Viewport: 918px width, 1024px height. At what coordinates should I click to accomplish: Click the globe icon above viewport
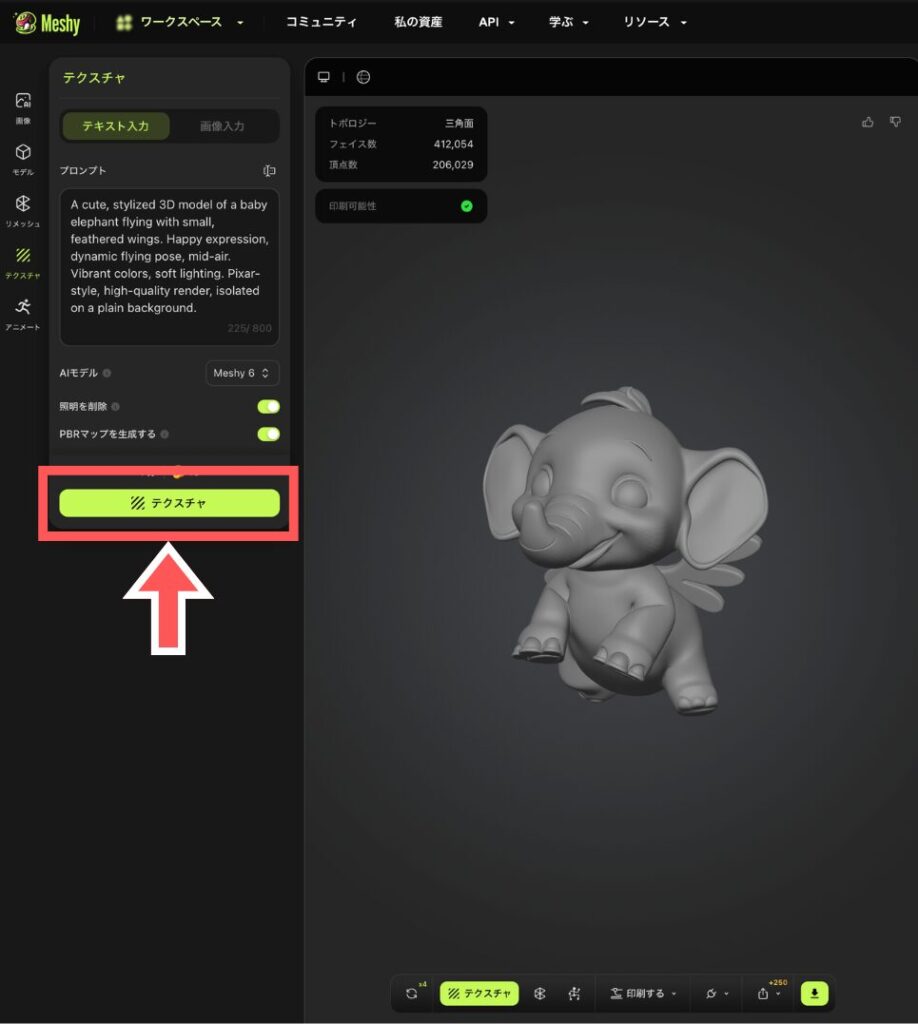point(363,77)
